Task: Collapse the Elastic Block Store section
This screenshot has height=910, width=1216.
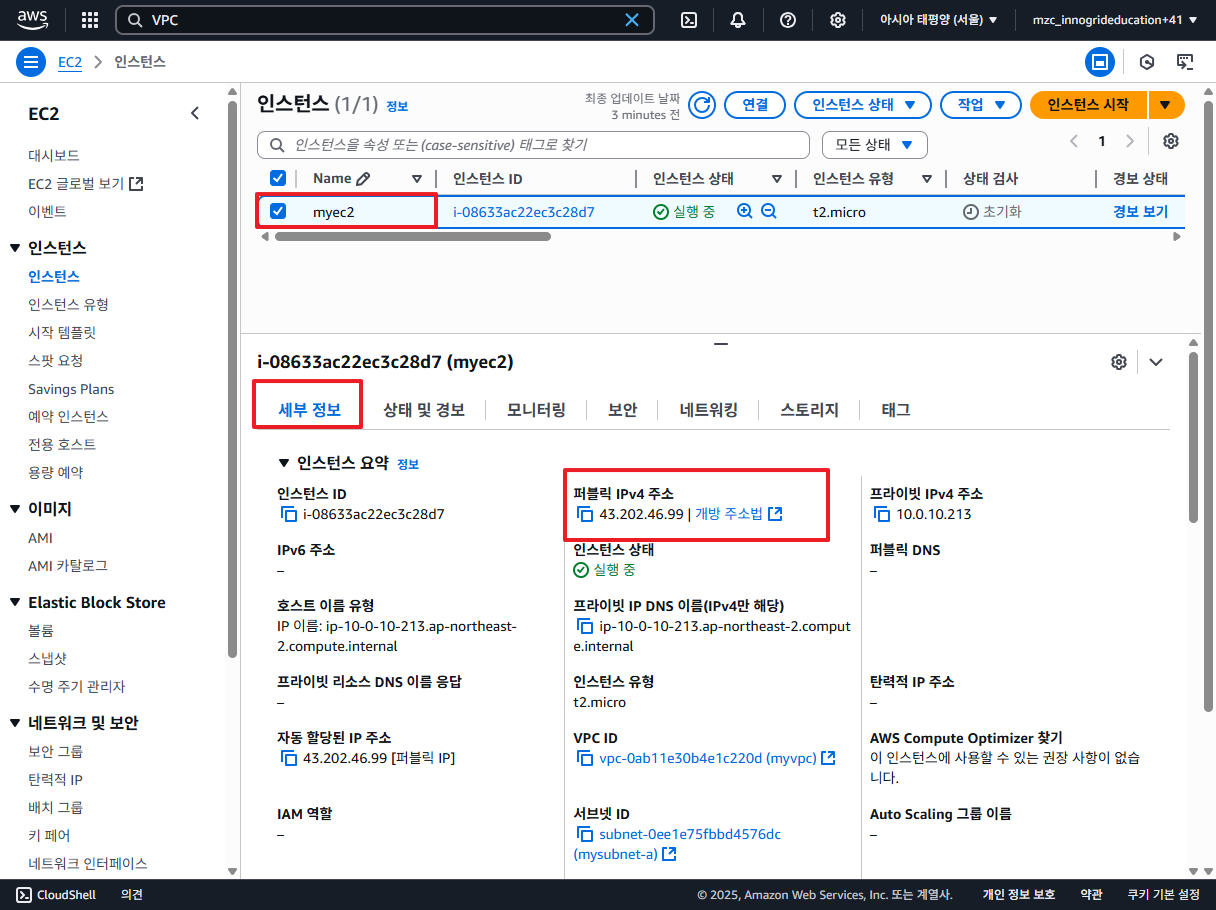Action: [15, 602]
